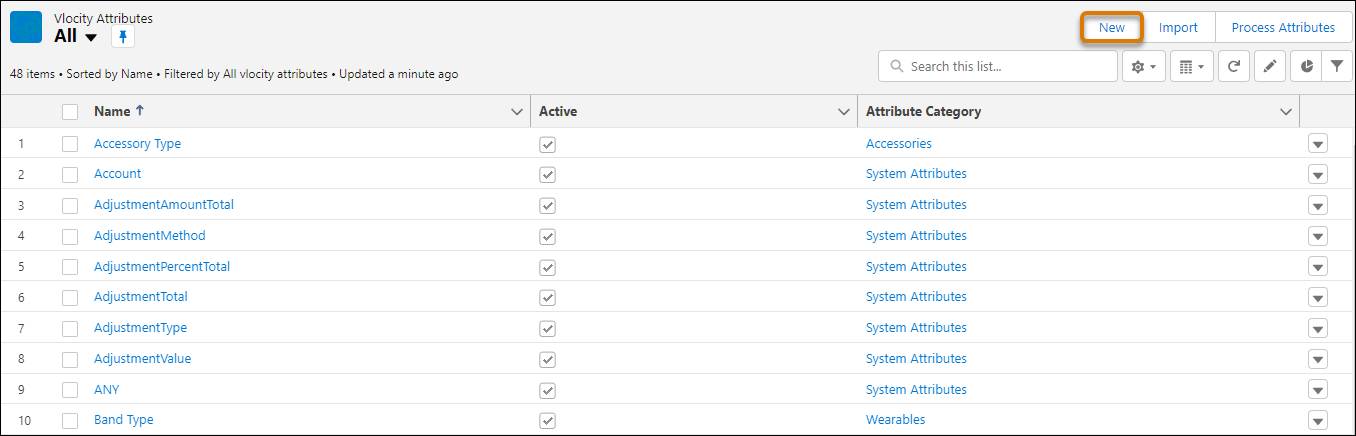This screenshot has height=436, width=1356.
Task: Open the Accessories category link
Action: 898,143
